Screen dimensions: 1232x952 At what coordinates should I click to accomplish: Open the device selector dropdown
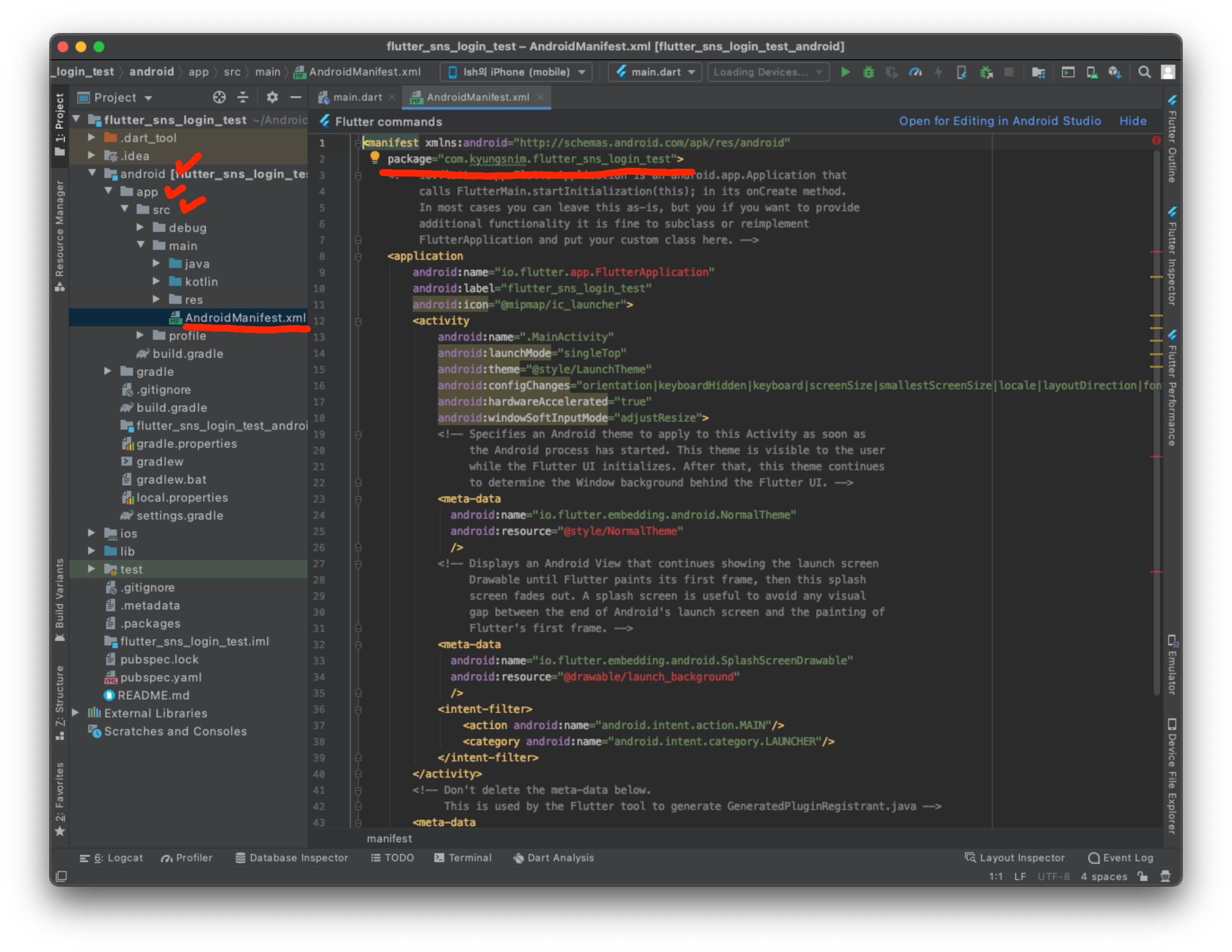516,72
